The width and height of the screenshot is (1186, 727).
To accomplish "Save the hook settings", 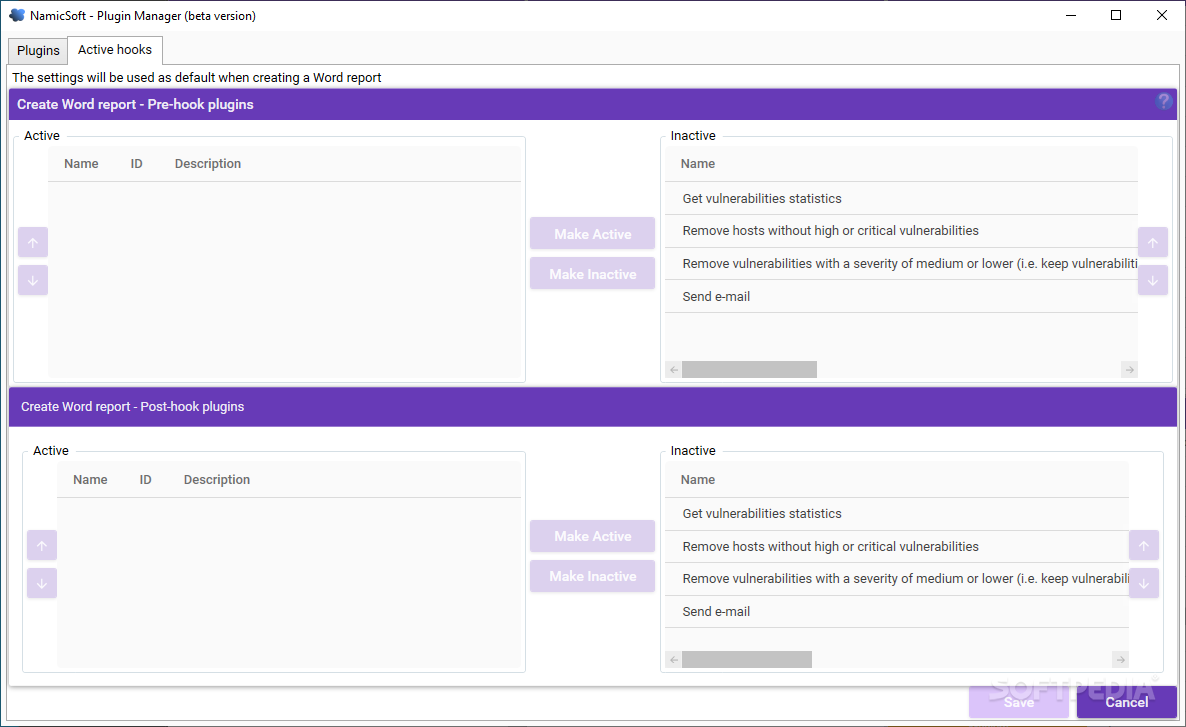I will 1019,702.
